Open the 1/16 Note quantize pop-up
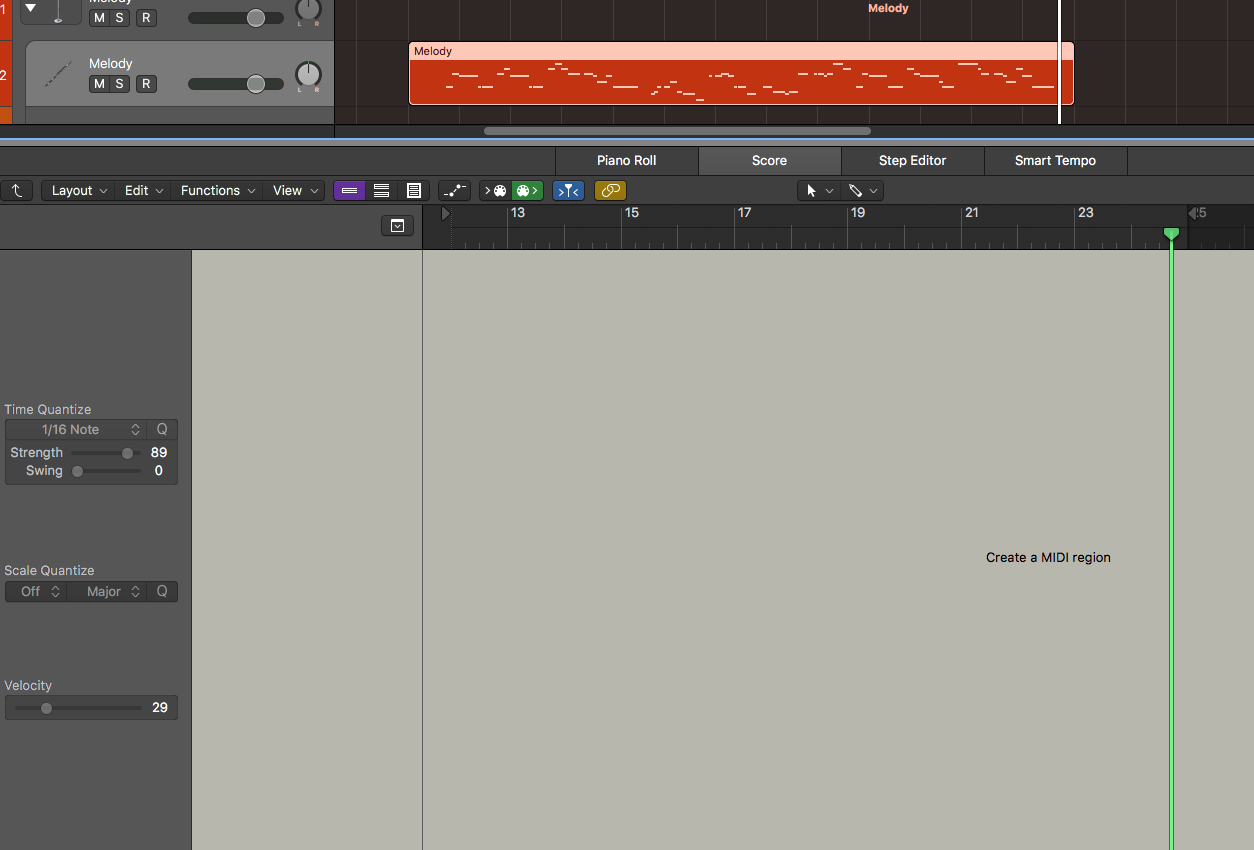Screen dimensions: 1254x850 coord(76,429)
